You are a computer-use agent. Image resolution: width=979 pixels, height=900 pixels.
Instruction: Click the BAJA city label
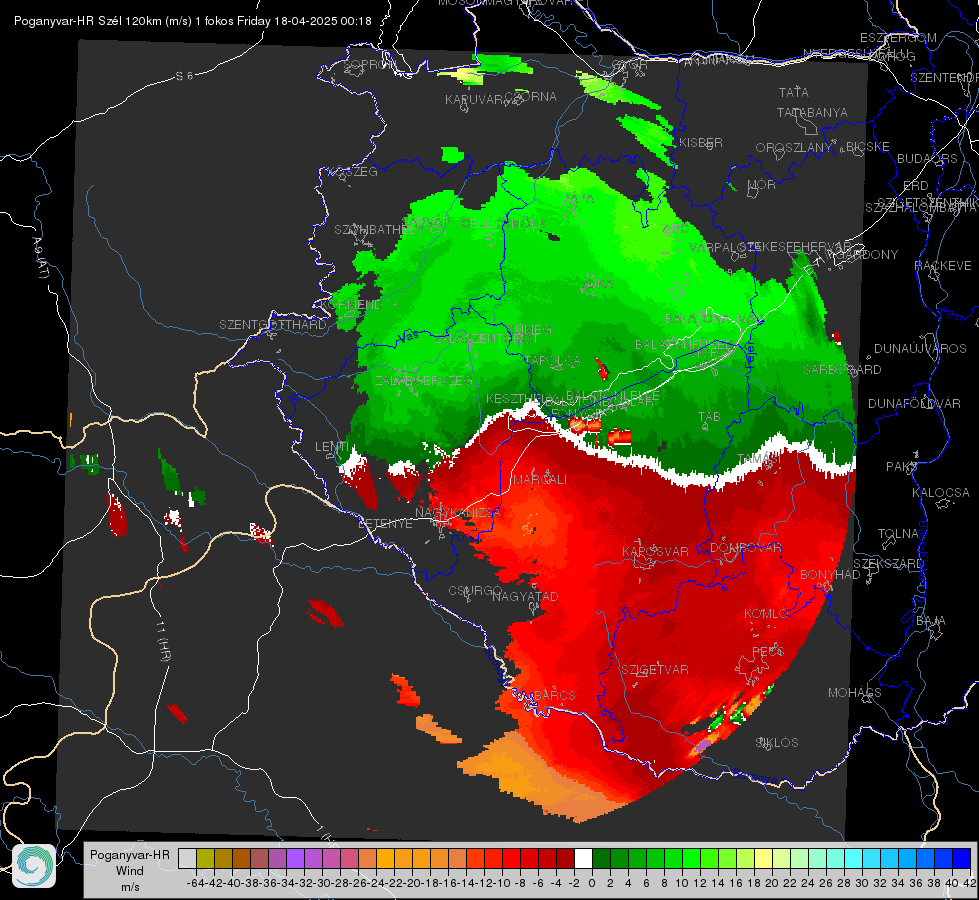(930, 621)
